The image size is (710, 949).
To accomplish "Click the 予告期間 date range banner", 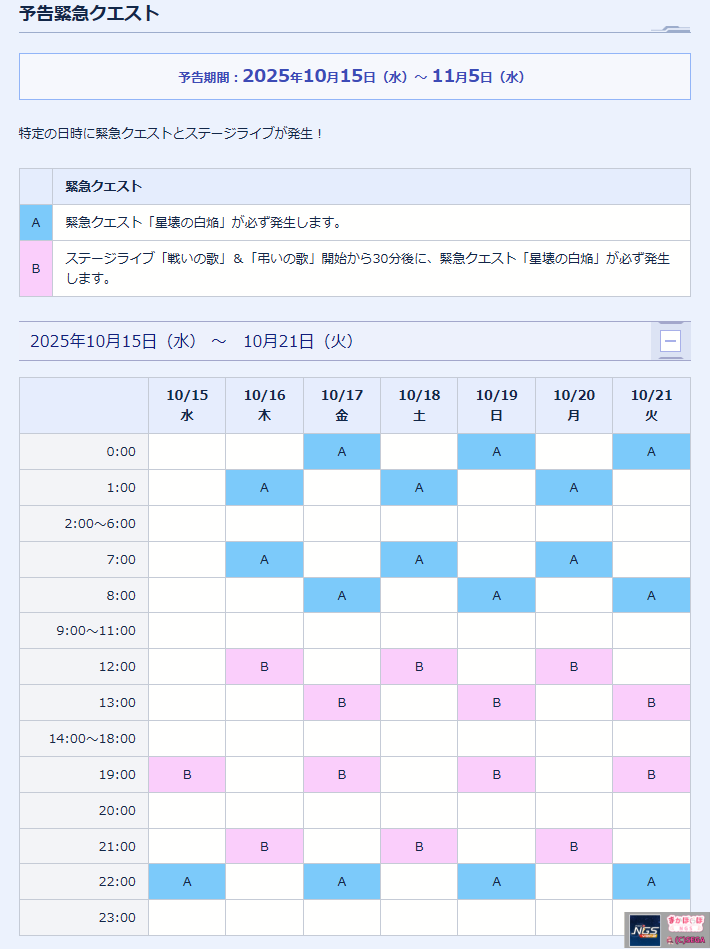I will [354, 76].
